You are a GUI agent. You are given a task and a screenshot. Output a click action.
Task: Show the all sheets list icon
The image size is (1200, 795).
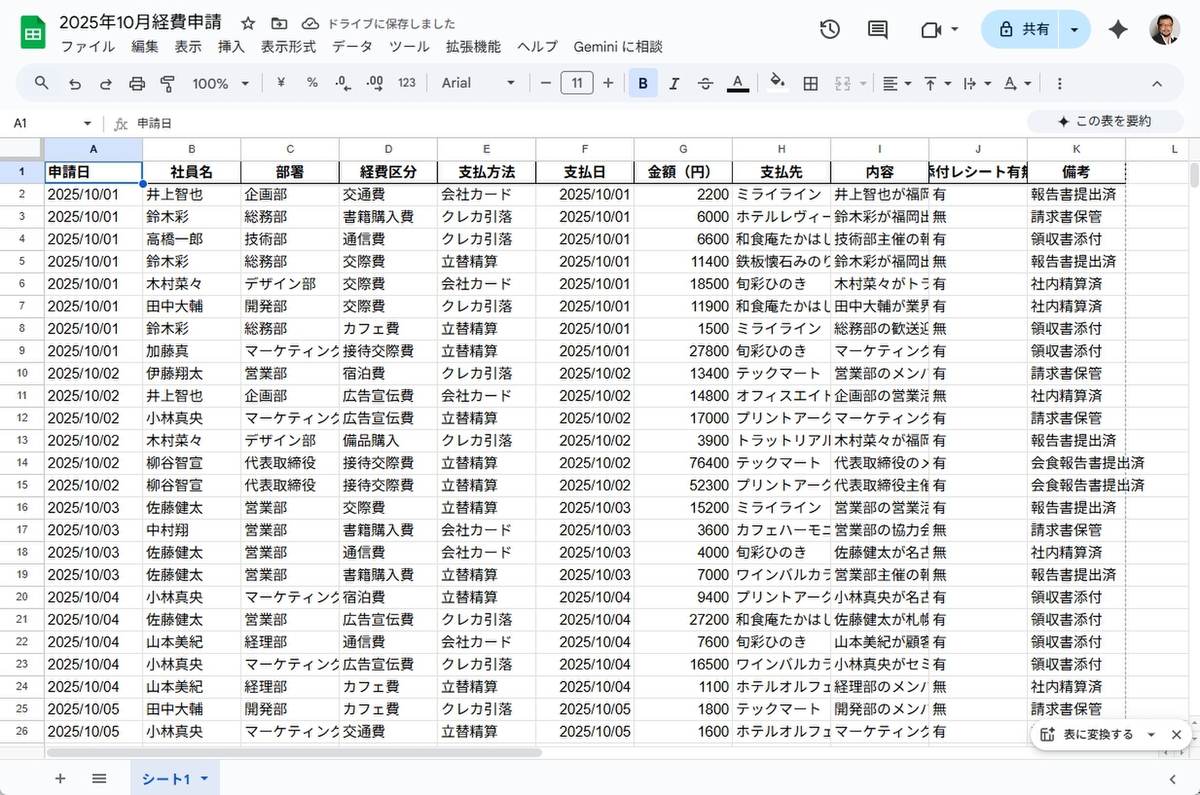[99, 778]
